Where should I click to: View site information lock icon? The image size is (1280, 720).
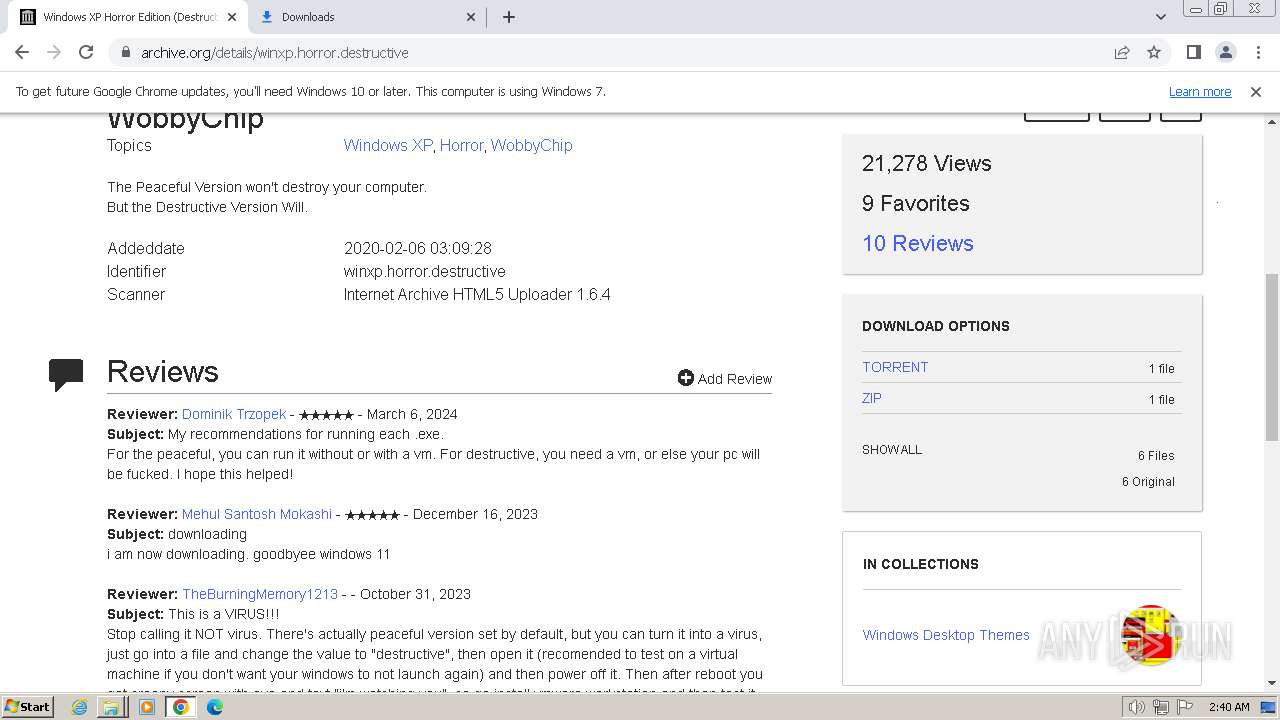pos(125,52)
